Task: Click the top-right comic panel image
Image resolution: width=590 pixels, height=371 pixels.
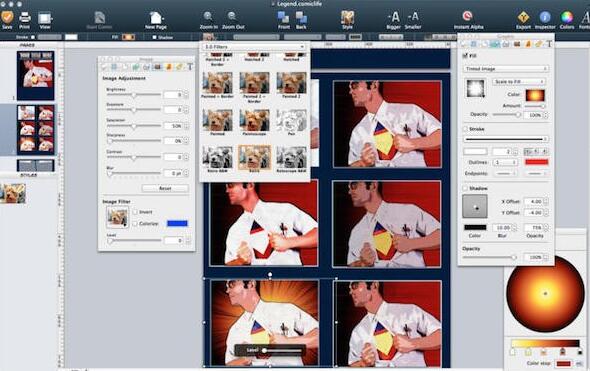Action: (x=387, y=124)
